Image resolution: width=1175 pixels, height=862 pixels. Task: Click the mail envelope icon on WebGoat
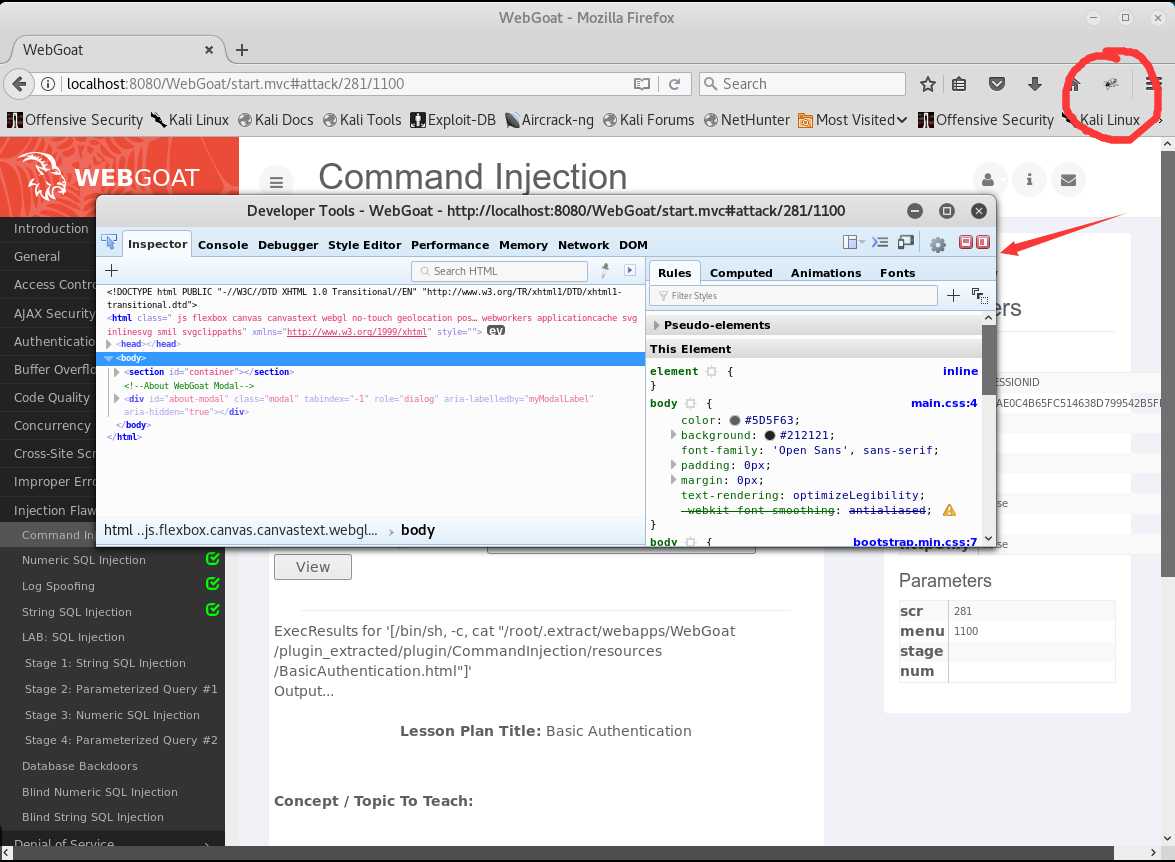[1069, 180]
